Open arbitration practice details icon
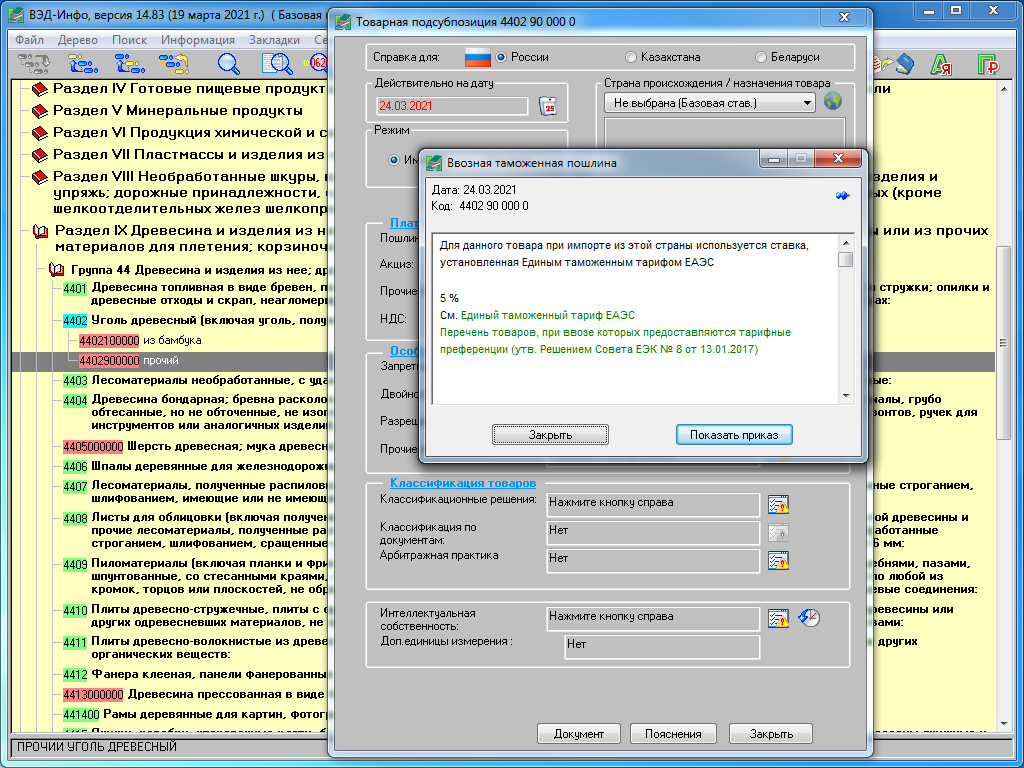Viewport: 1024px width, 768px height. coord(778,560)
